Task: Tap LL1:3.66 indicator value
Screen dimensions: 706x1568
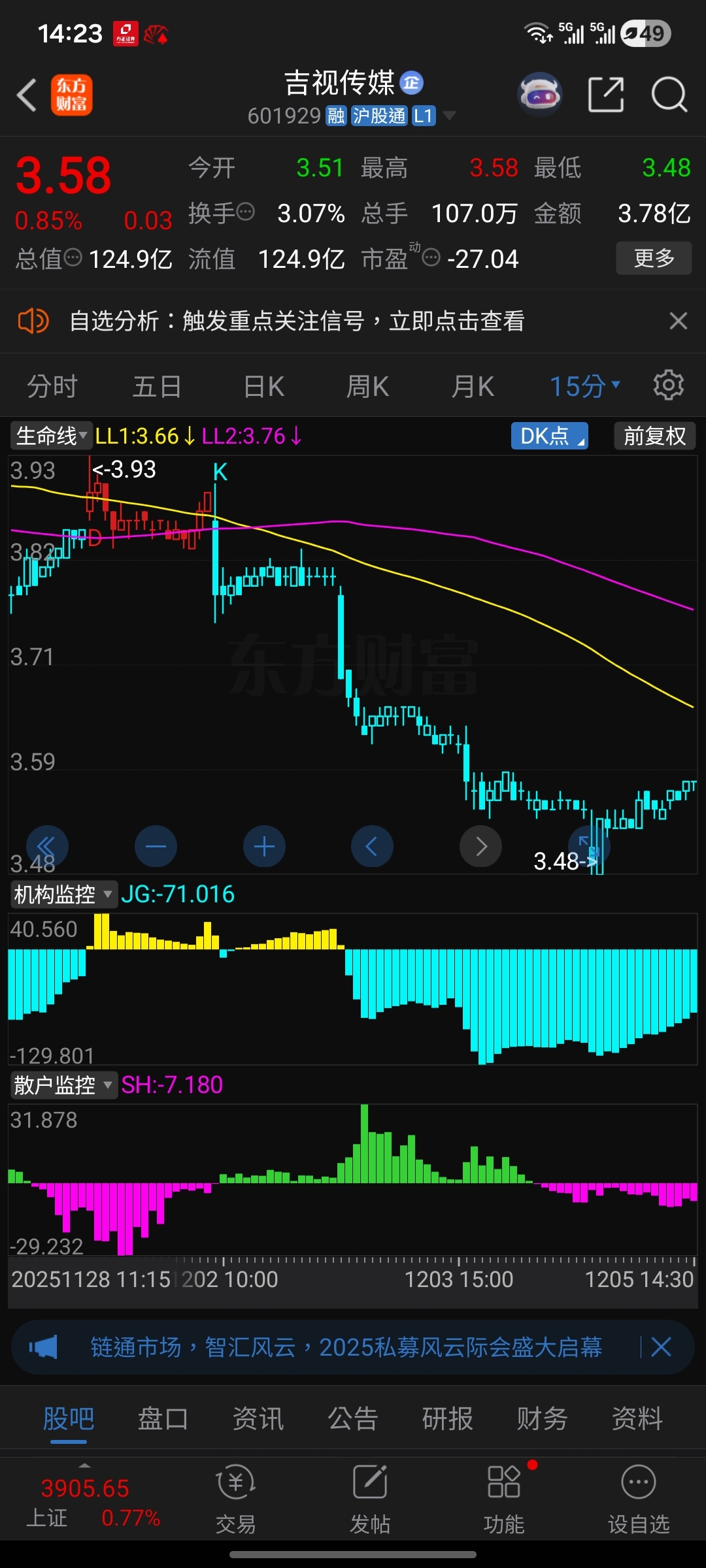Action: (145, 436)
